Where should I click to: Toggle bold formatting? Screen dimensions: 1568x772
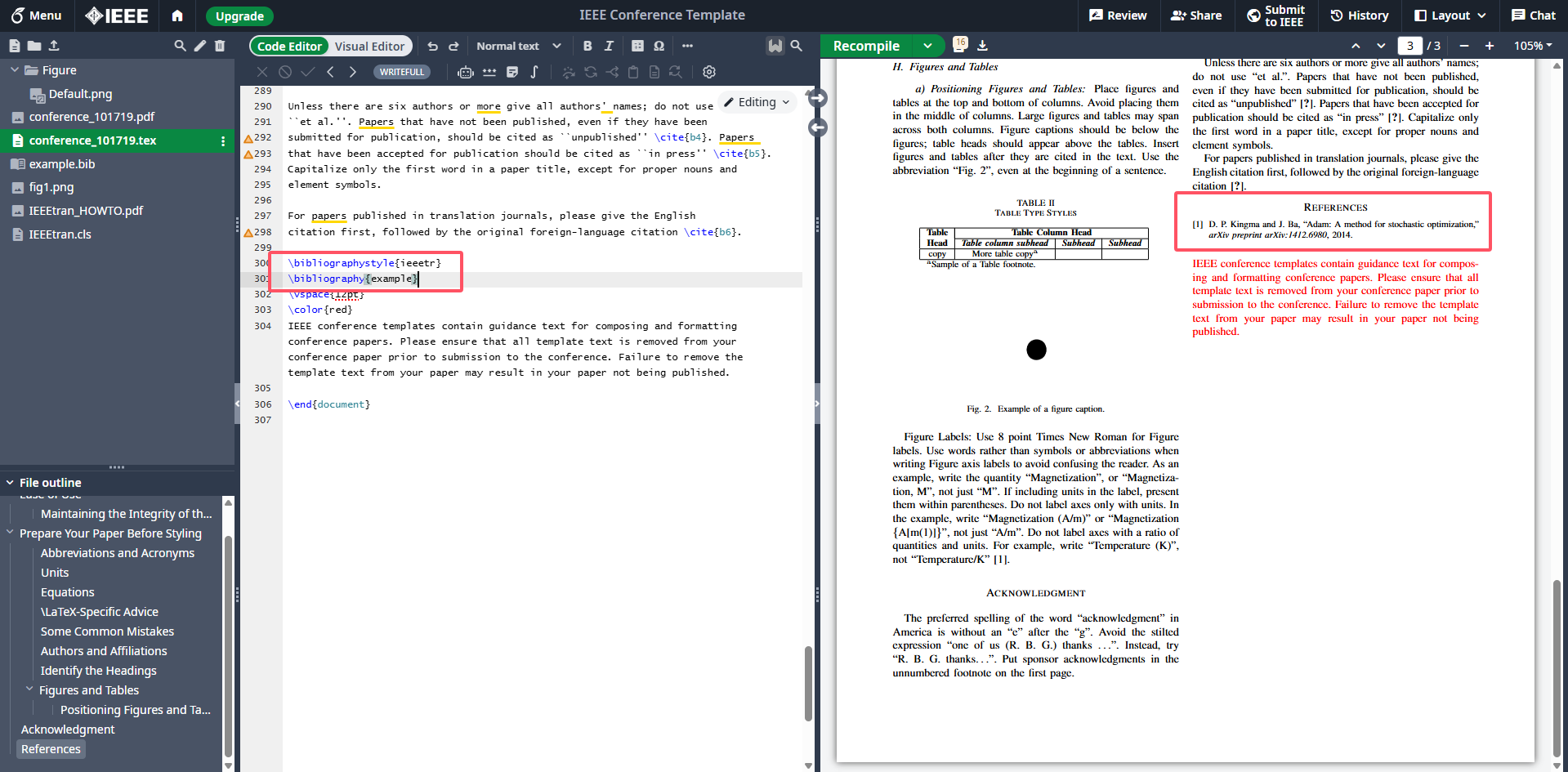587,46
